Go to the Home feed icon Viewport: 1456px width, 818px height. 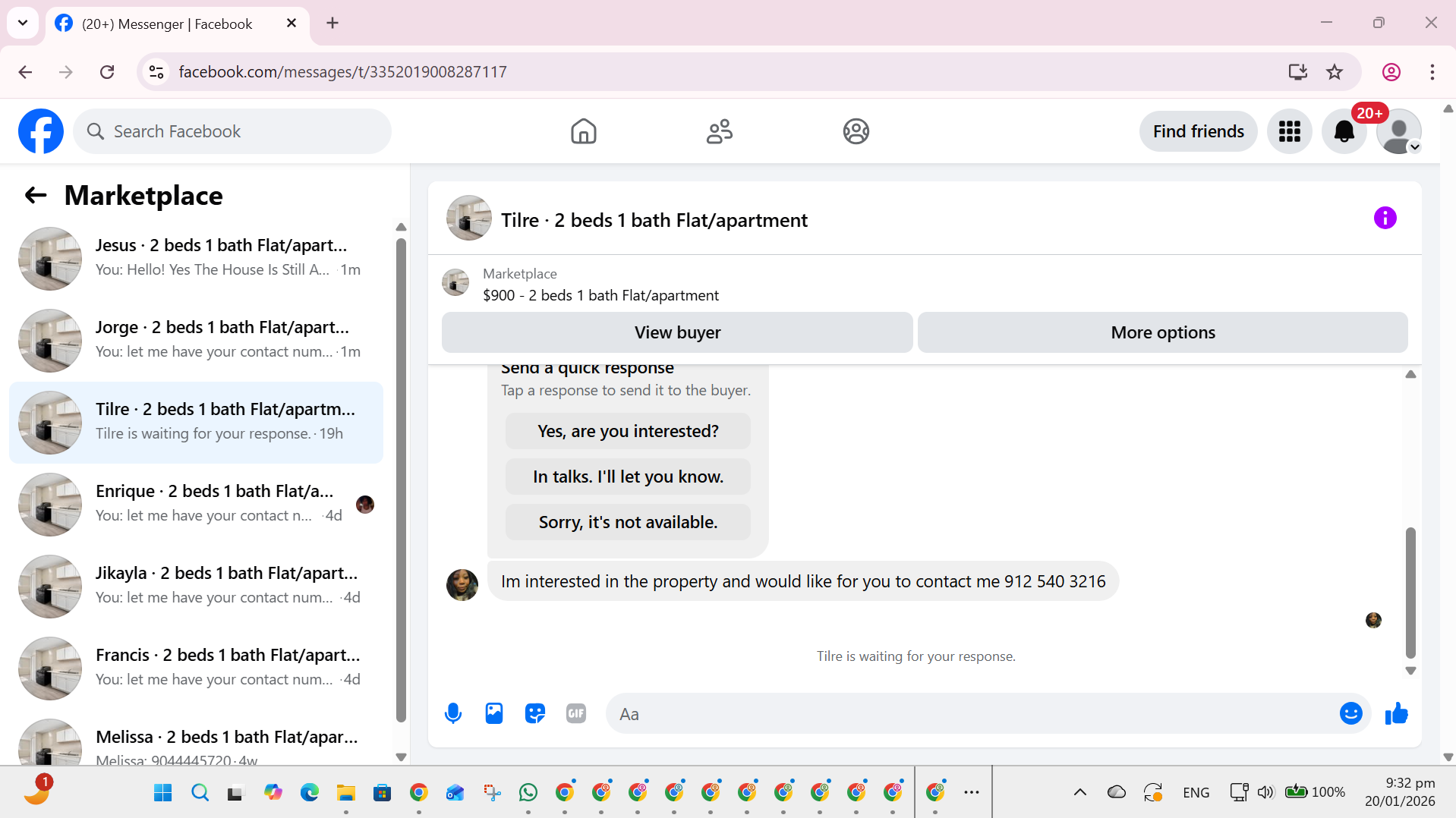click(x=583, y=131)
